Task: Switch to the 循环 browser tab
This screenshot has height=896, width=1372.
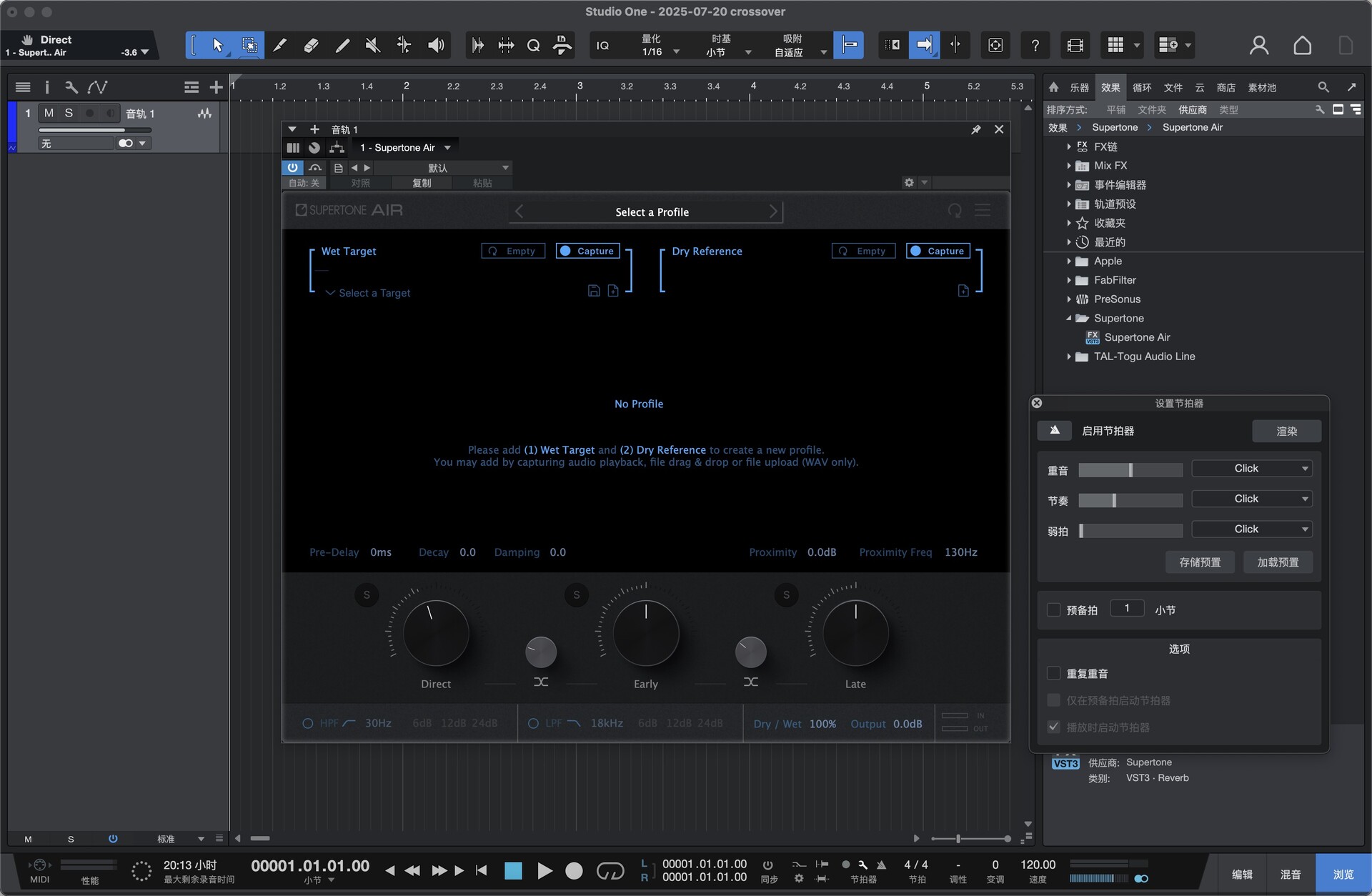Action: [1142, 87]
